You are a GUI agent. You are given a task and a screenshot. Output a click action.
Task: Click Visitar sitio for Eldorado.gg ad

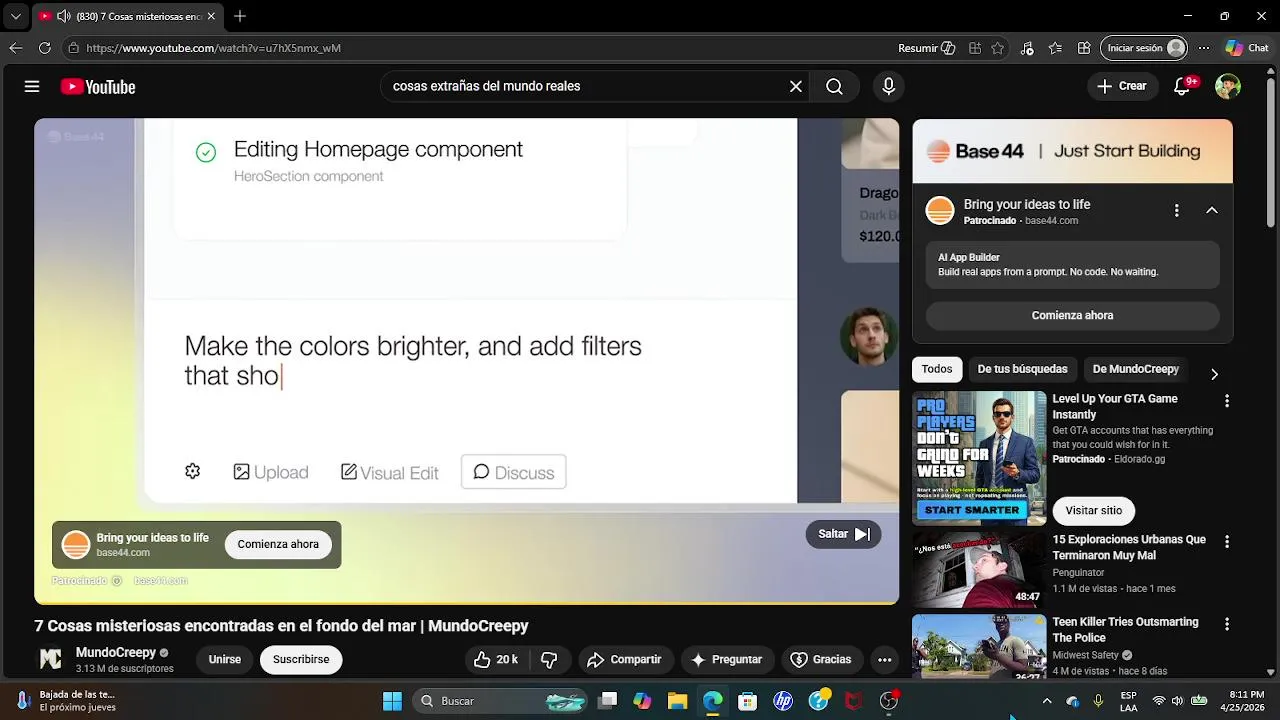click(1093, 510)
